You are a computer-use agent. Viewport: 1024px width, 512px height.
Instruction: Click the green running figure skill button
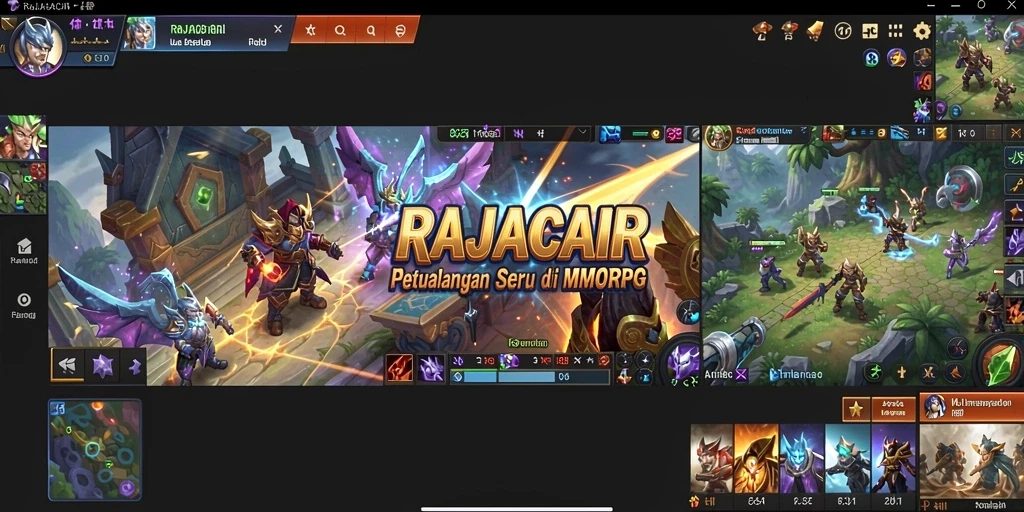click(874, 373)
